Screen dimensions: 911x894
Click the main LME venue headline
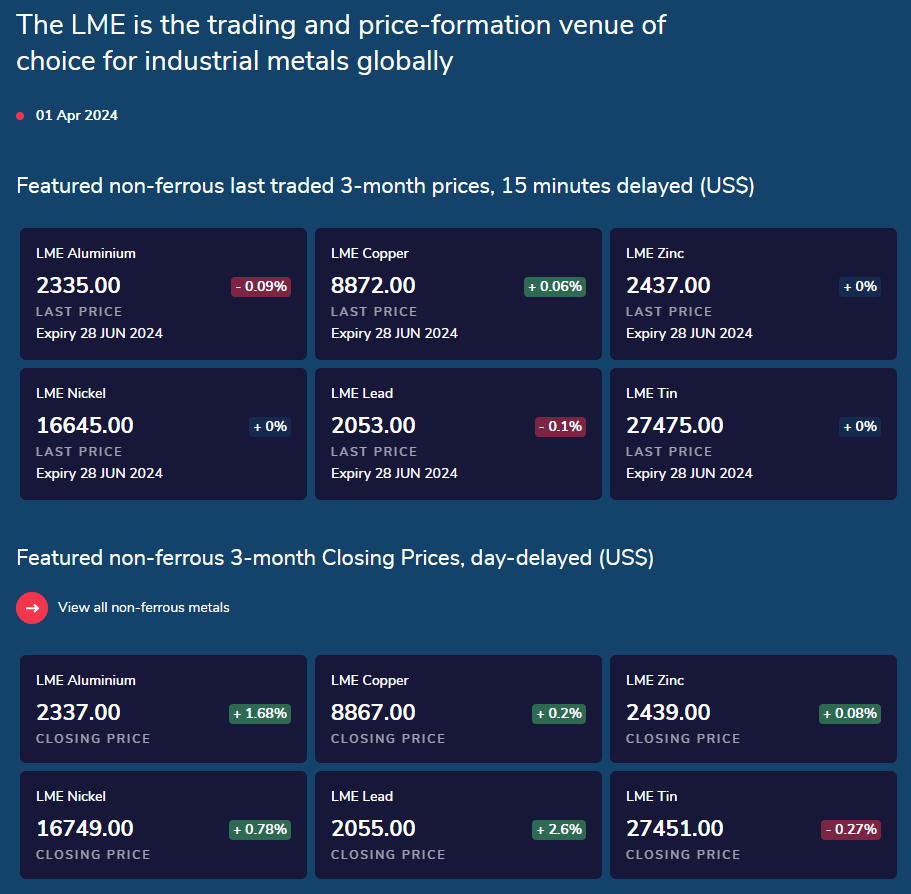[340, 43]
